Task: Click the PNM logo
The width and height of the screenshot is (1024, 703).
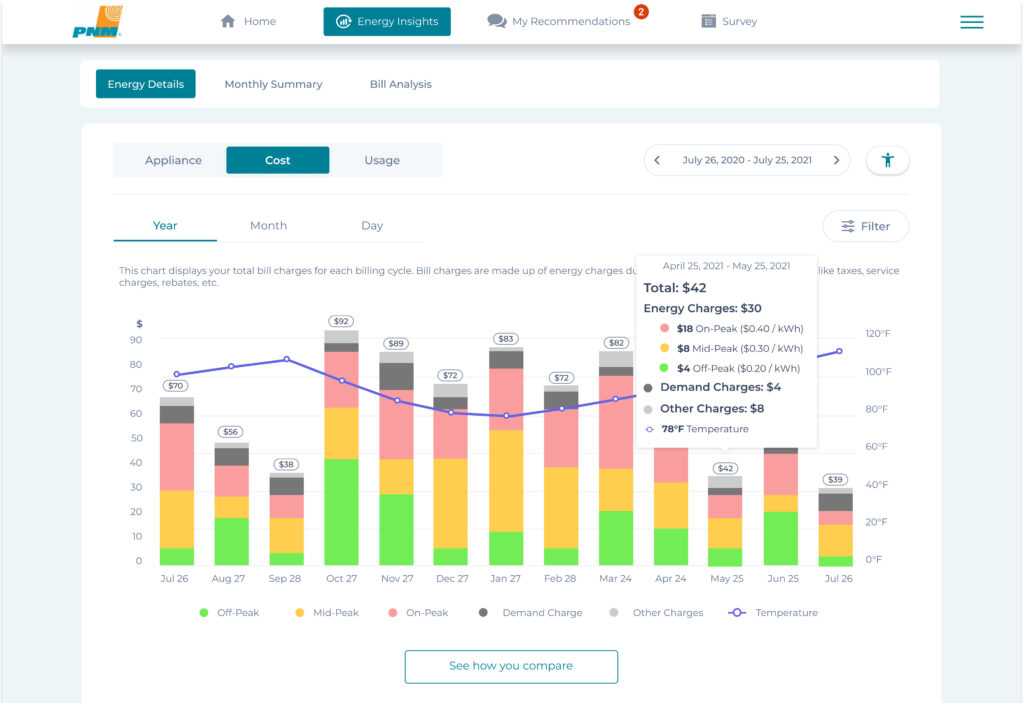Action: tap(97, 22)
